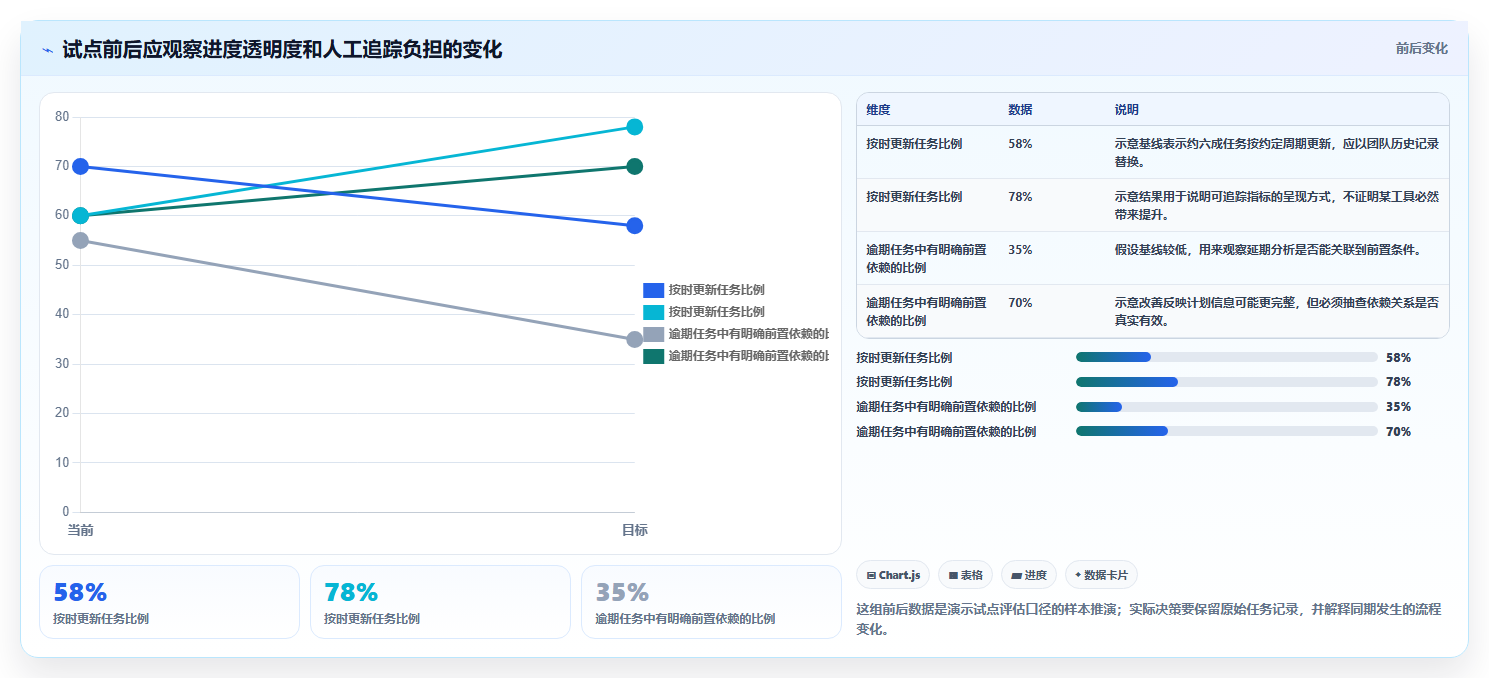Click the Chart.js chip icon

(872, 576)
